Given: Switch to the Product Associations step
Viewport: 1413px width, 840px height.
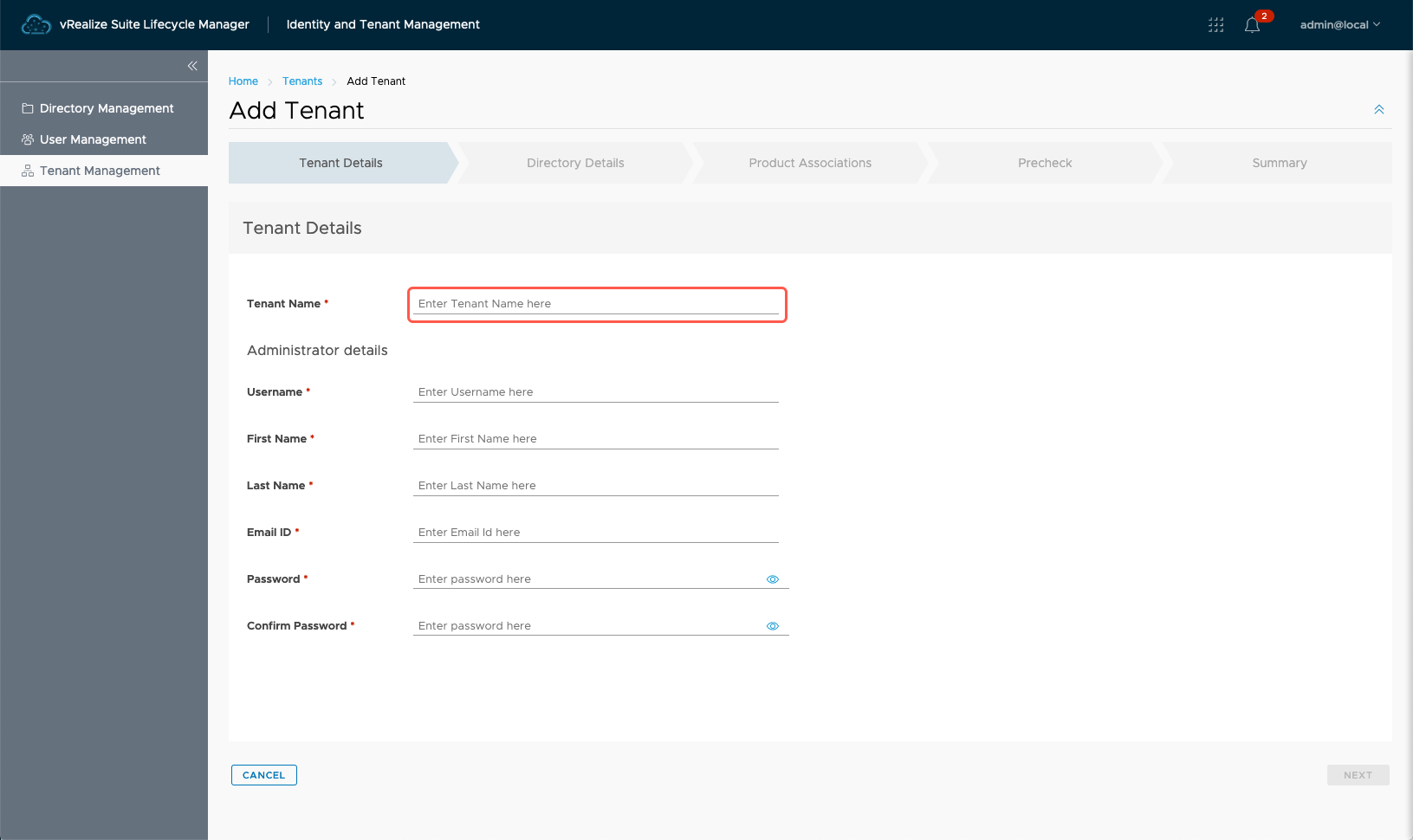Looking at the screenshot, I should pyautogui.click(x=810, y=163).
